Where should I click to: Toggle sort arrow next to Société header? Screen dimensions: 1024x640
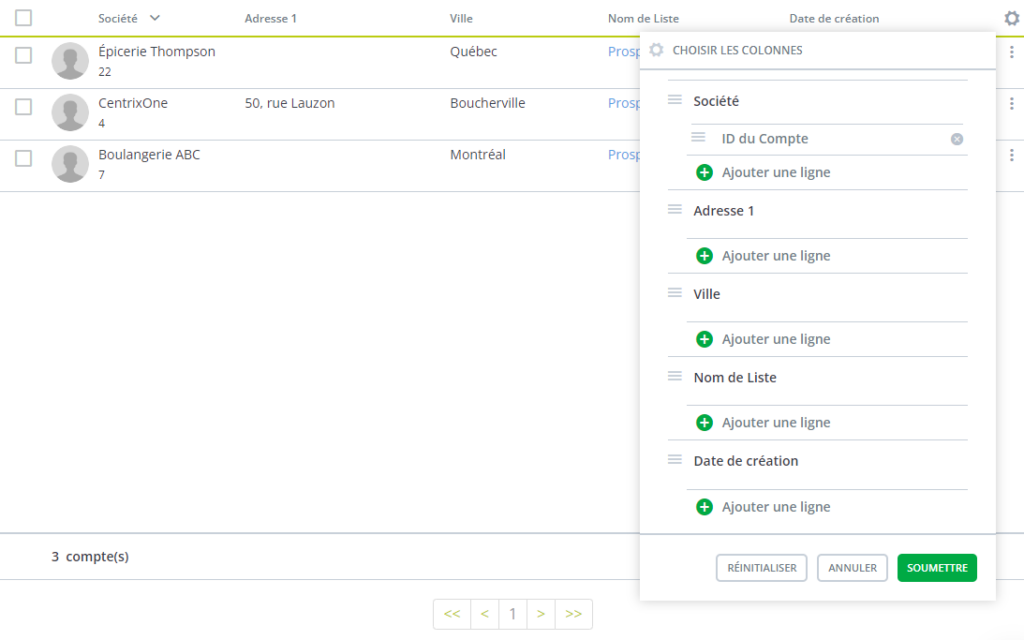155,18
